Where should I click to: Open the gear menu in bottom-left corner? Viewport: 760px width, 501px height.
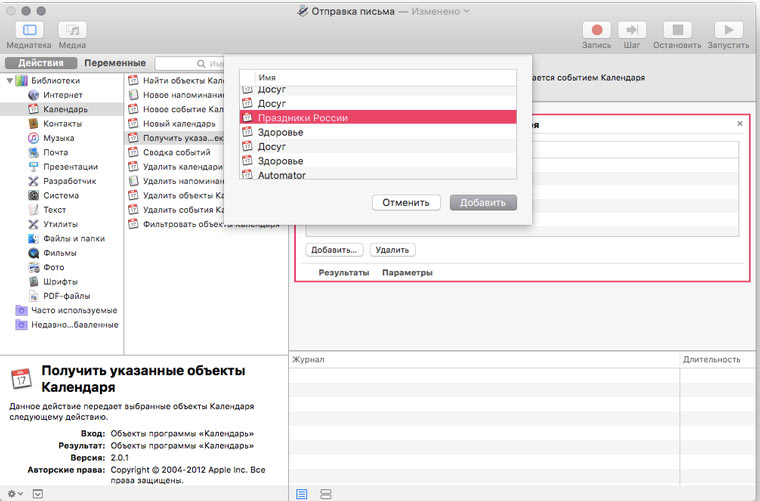14,493
